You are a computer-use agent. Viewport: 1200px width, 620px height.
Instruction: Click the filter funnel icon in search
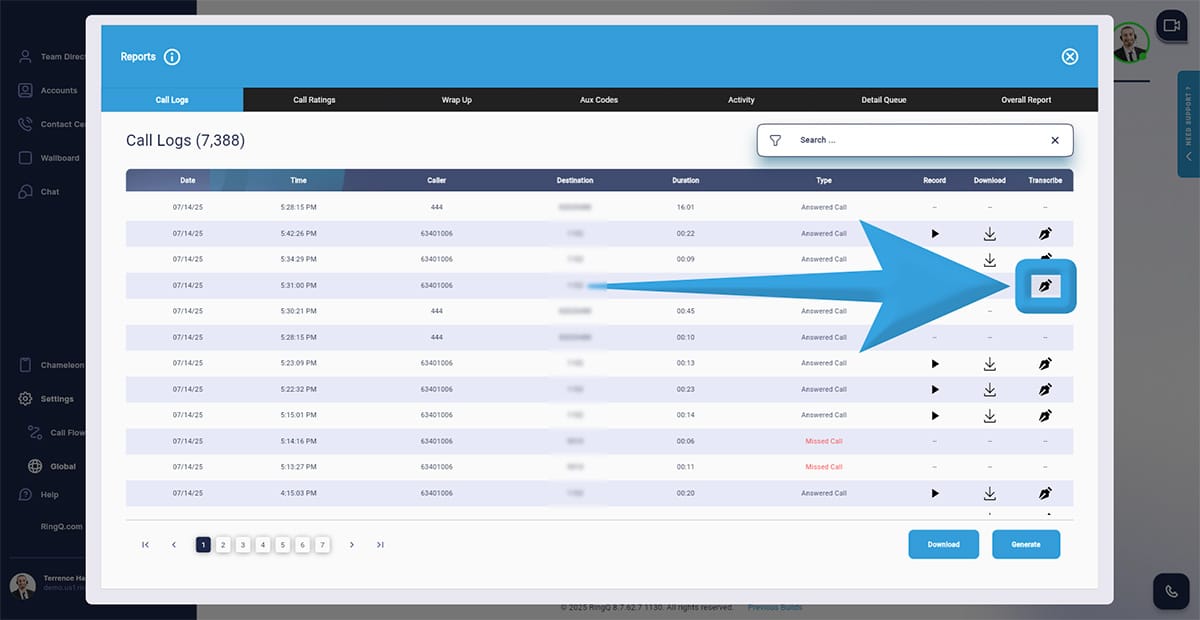[775, 141]
